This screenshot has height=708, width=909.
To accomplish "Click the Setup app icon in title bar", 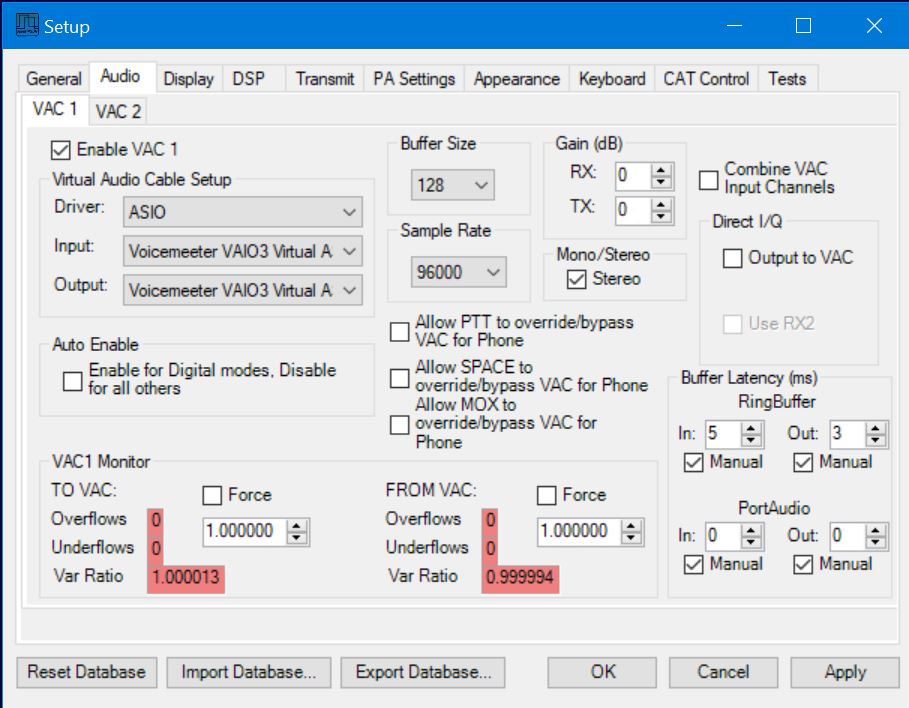I will (26, 26).
